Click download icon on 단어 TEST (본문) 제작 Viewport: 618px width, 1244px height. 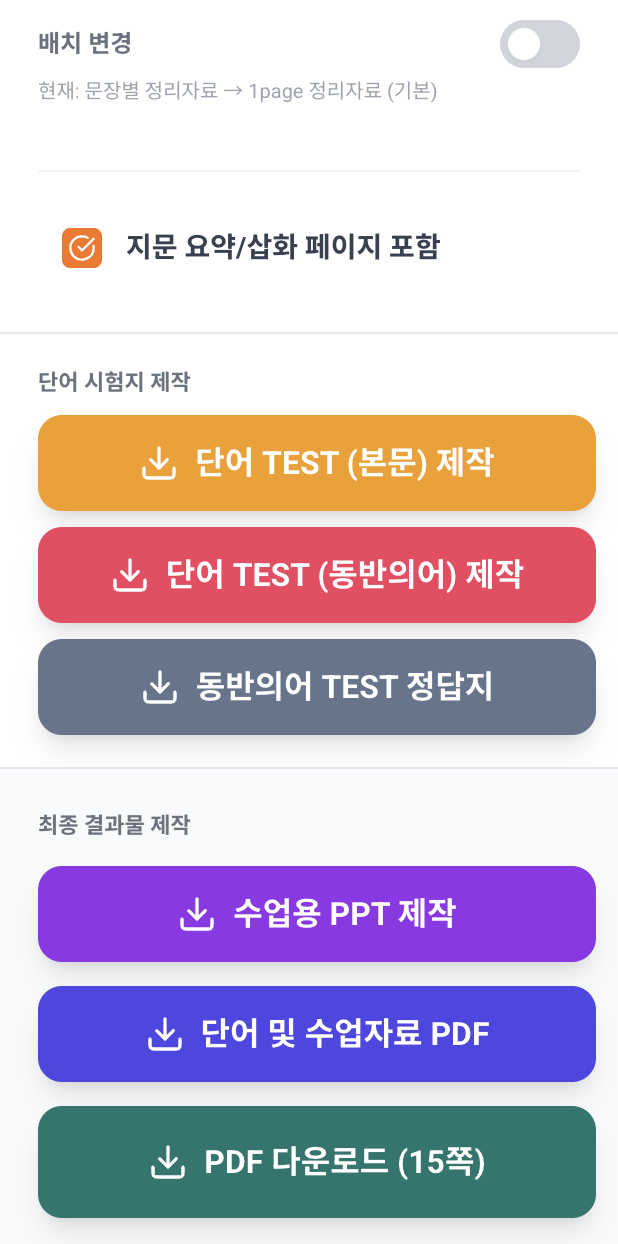pos(158,464)
